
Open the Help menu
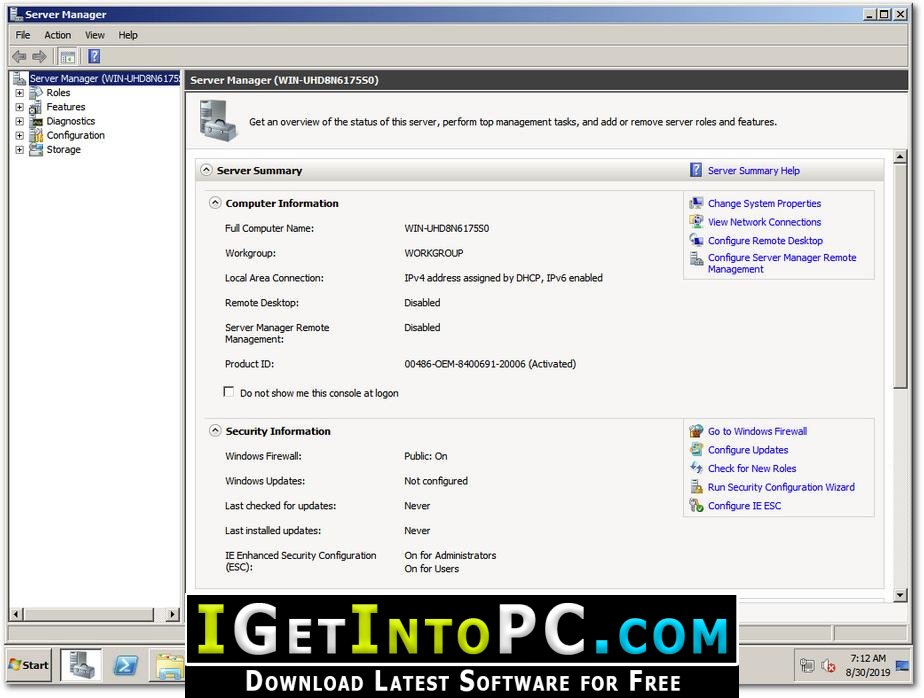coord(128,35)
